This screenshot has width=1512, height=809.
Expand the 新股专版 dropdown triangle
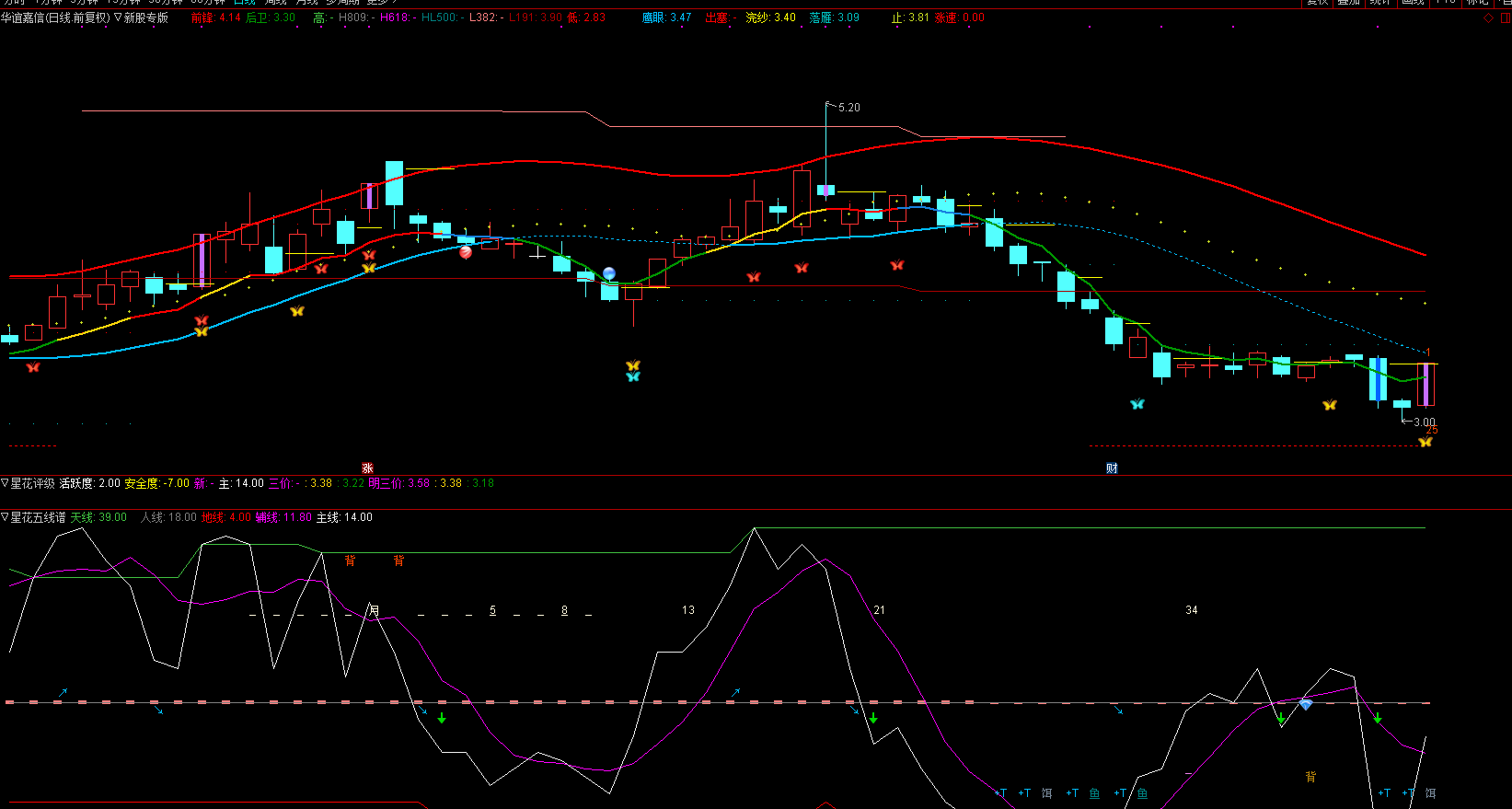(x=118, y=17)
